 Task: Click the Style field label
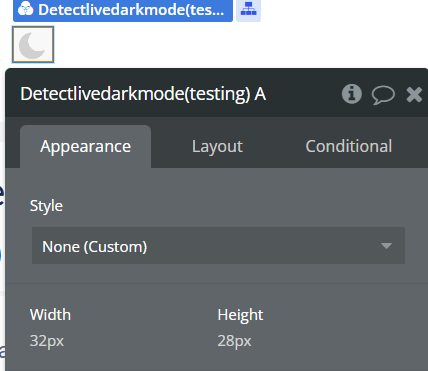tap(46, 206)
